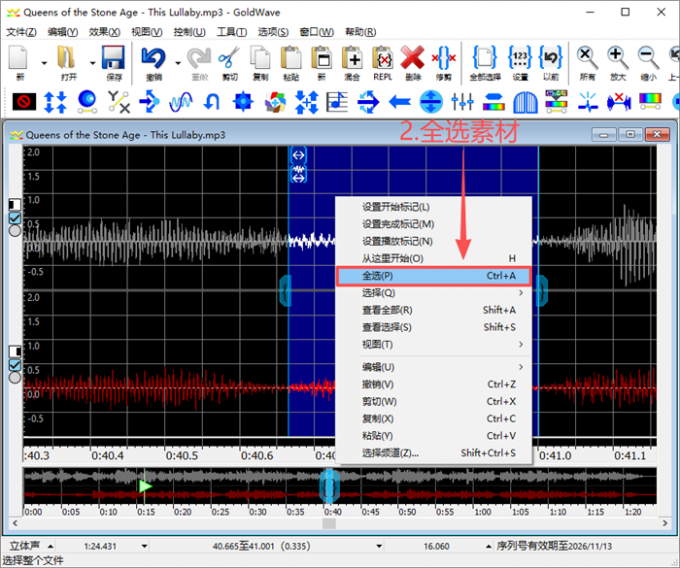Image resolution: width=680 pixels, height=568 pixels.
Task: Uncheck the lower red channel checkbox
Action: [x=15, y=365]
